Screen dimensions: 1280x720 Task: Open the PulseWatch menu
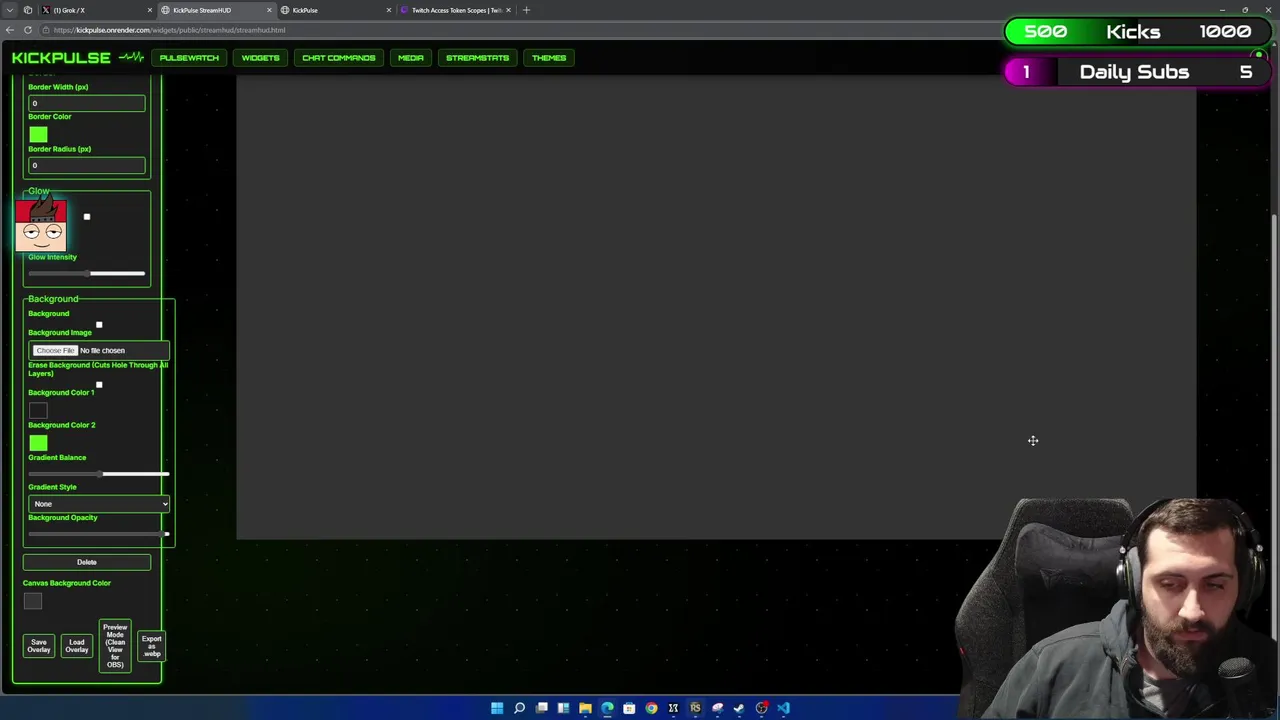pos(189,58)
